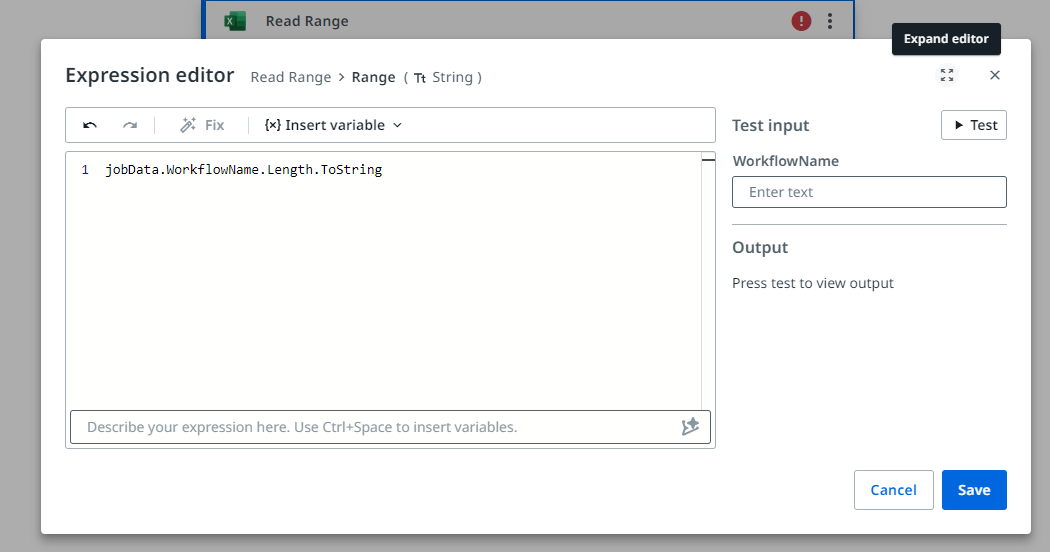The height and width of the screenshot is (552, 1050).
Task: Click the String type label
Action: [x=452, y=77]
